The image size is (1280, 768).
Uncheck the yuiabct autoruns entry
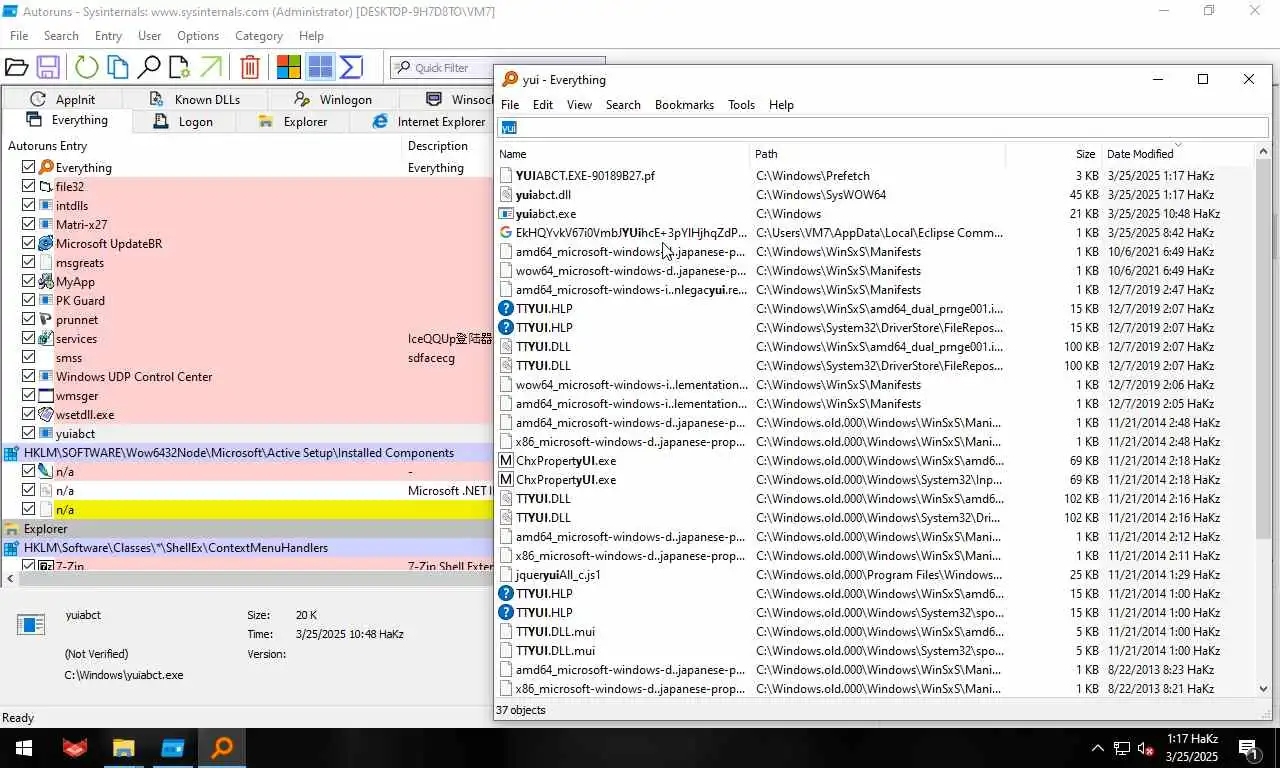pyautogui.click(x=29, y=434)
